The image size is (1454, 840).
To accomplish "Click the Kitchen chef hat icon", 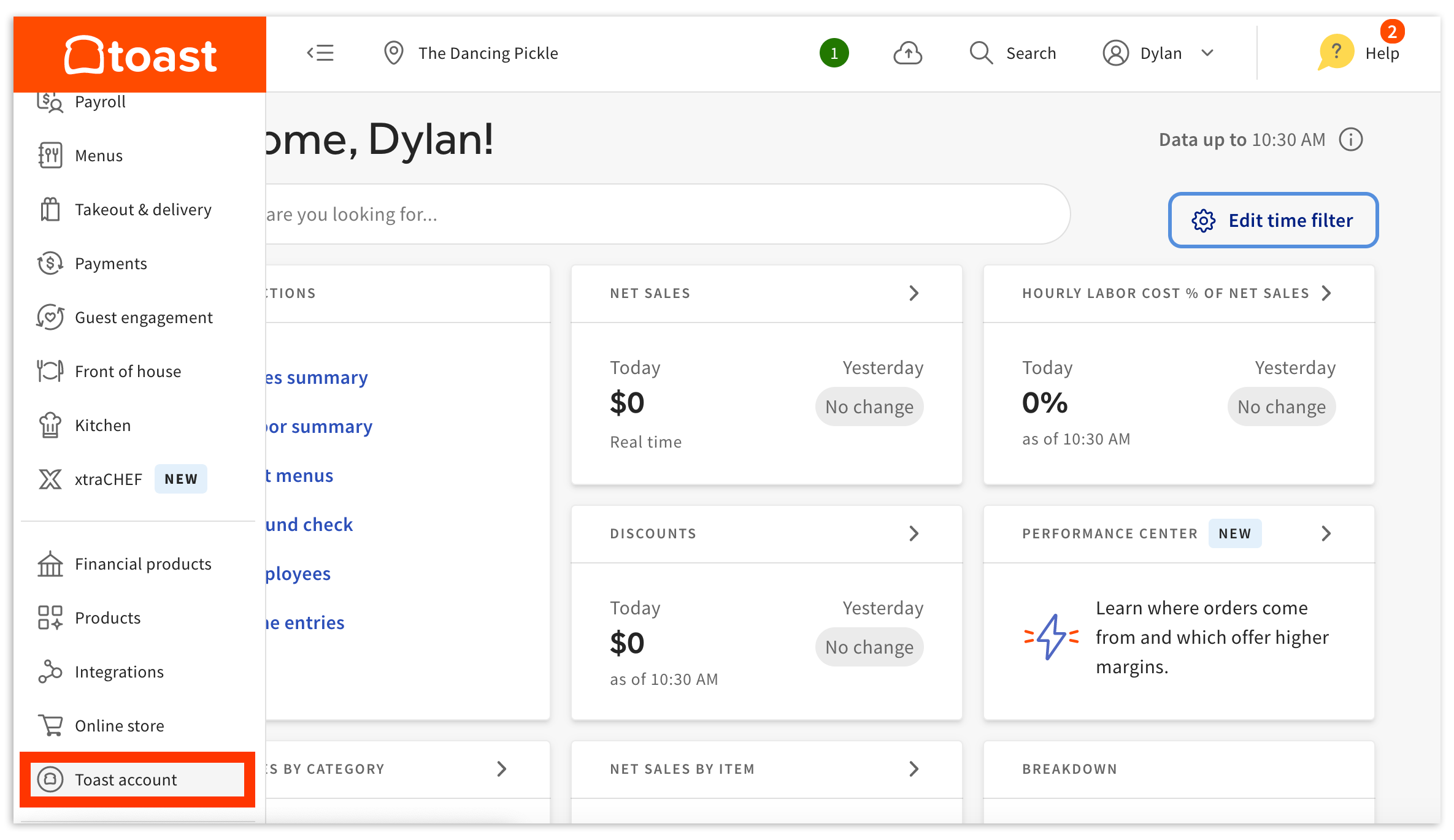I will click(50, 426).
